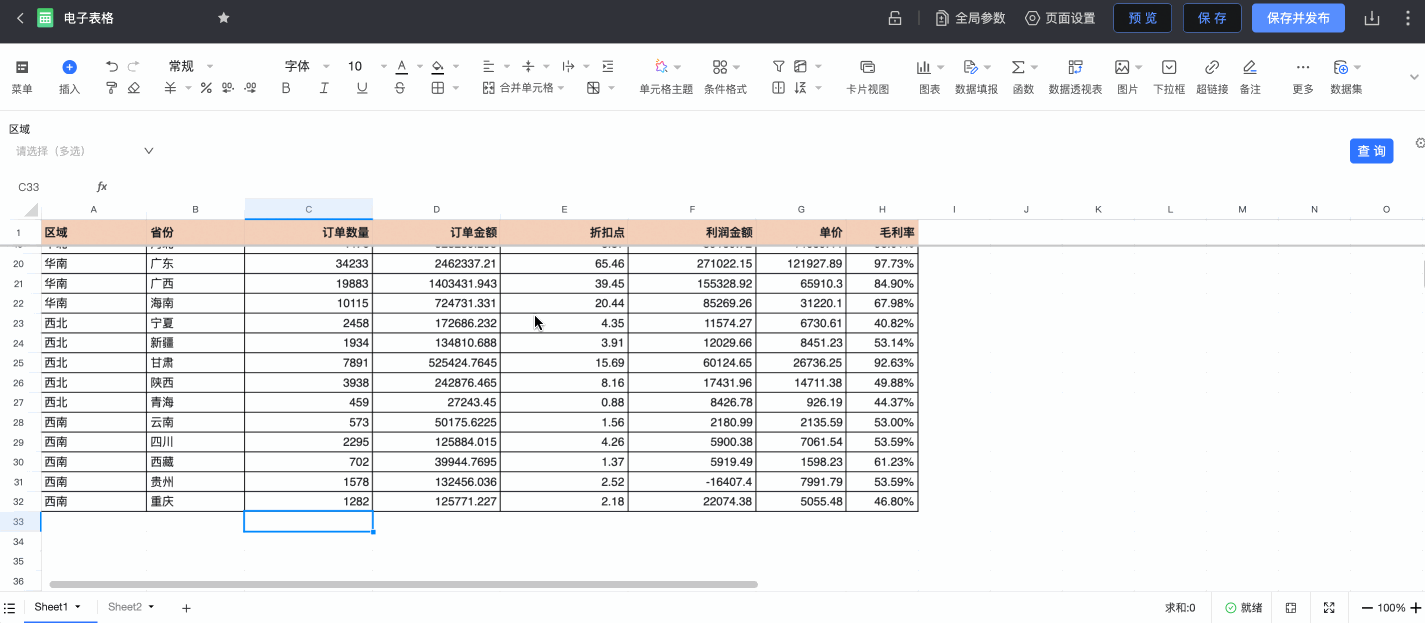
Task: Open the card view (卡片视图) icon
Action: [867, 68]
